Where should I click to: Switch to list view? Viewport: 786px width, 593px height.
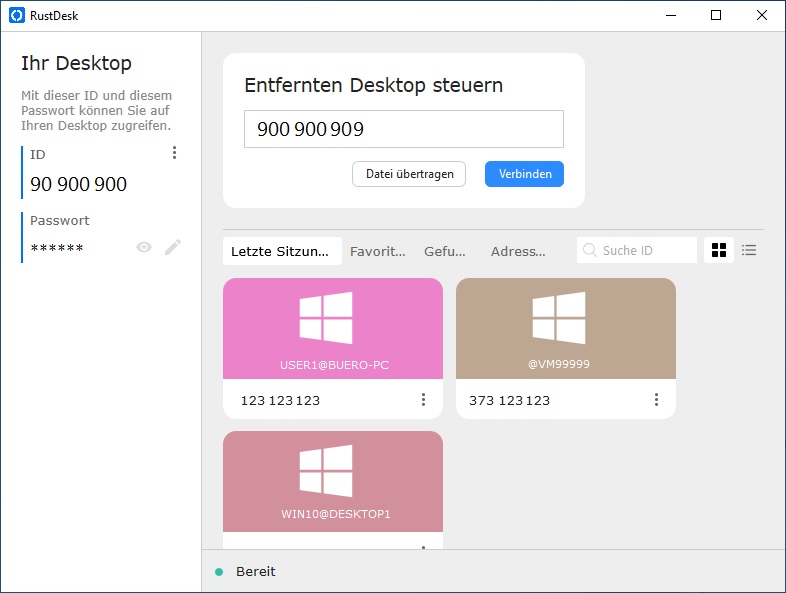pos(749,250)
